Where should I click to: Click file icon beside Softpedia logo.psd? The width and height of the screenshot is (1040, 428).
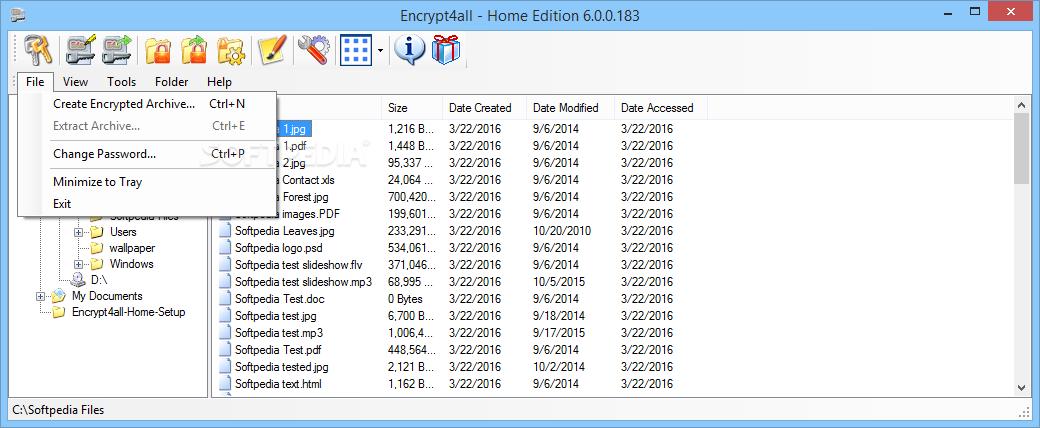[x=225, y=248]
